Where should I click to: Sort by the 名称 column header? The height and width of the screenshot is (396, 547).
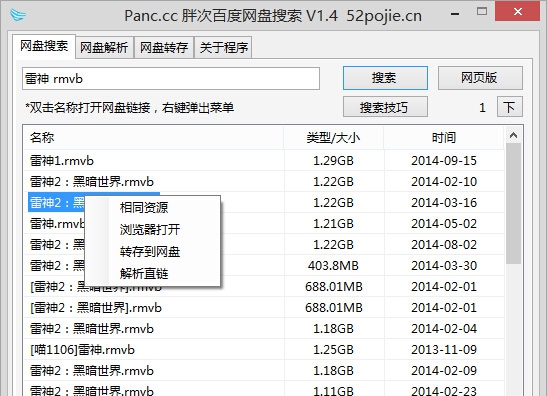tap(153, 138)
